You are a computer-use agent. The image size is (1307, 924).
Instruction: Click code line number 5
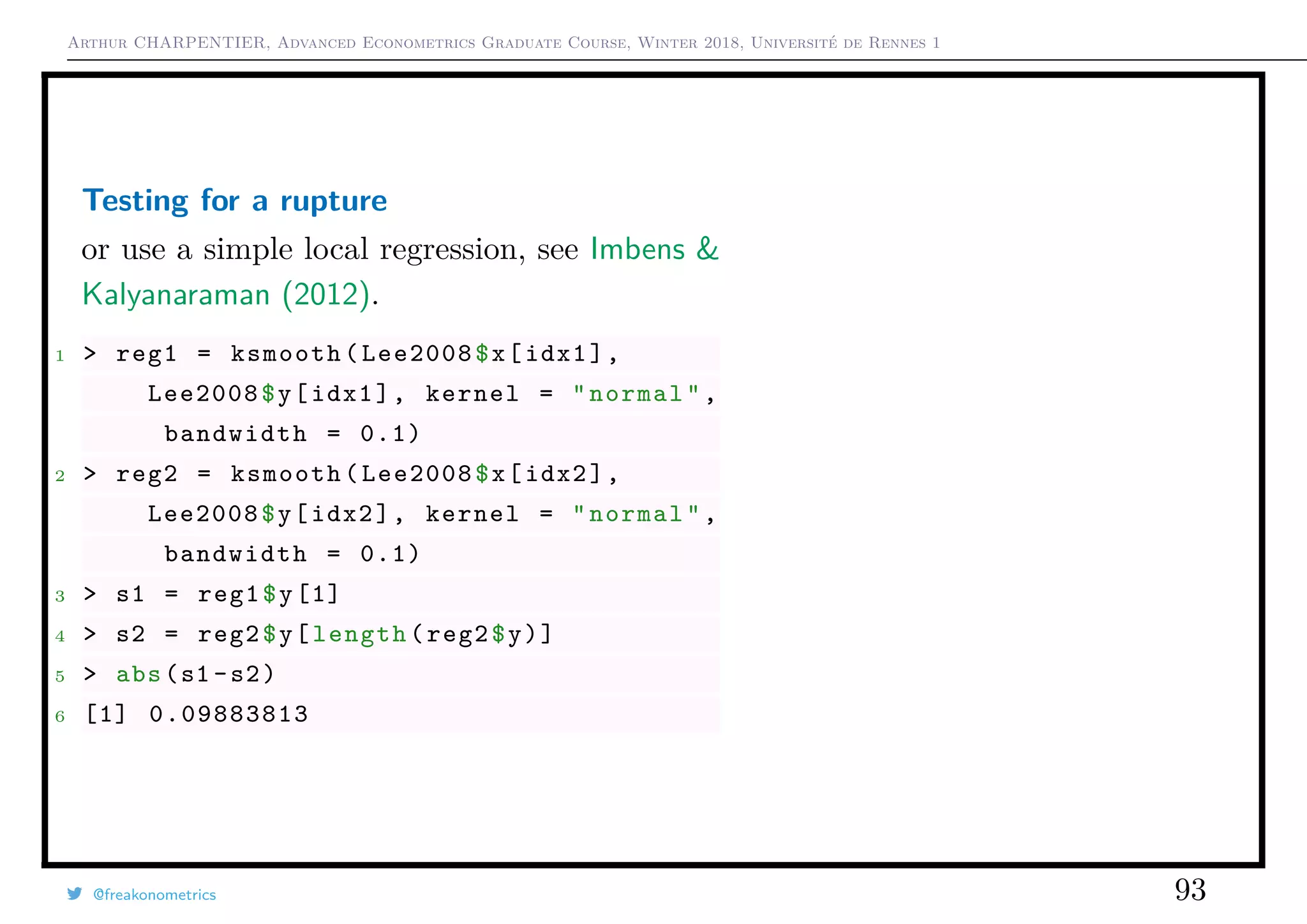pos(60,676)
